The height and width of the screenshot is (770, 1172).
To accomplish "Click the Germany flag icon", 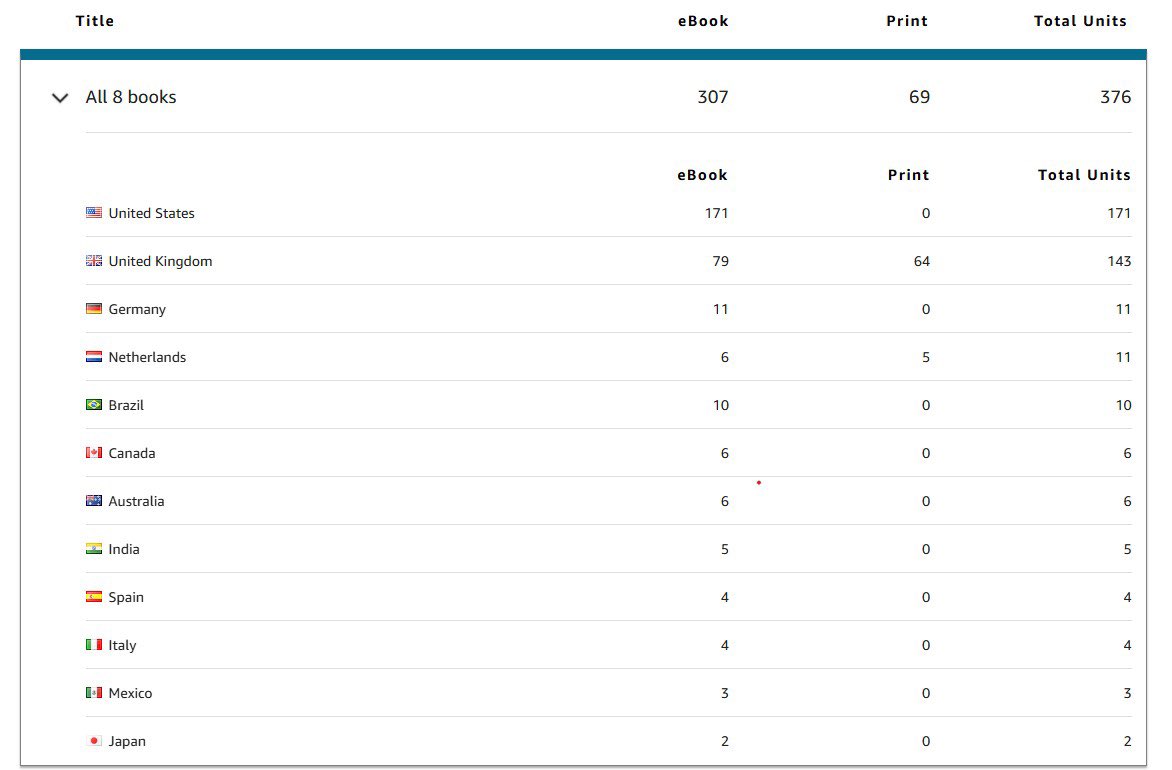I will [93, 309].
